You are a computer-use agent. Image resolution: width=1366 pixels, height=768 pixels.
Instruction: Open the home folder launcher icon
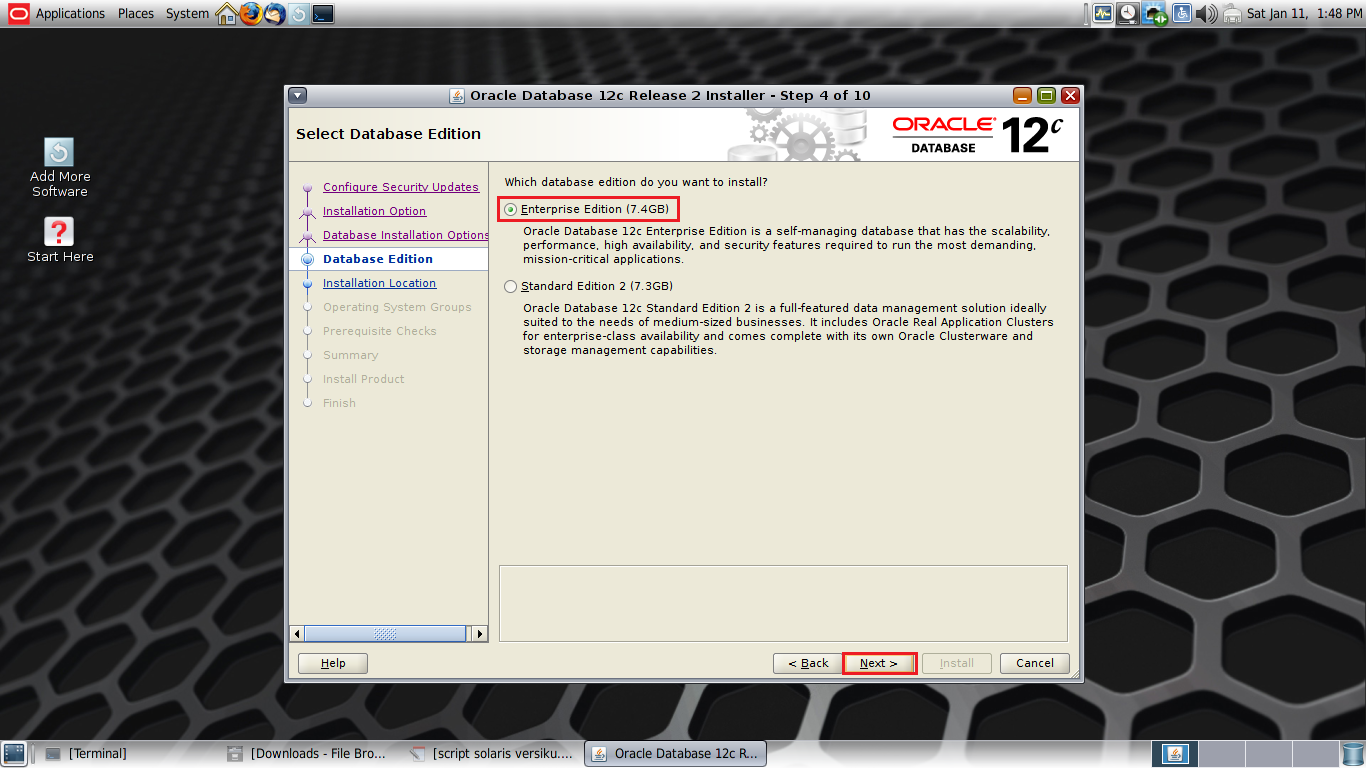click(x=227, y=13)
